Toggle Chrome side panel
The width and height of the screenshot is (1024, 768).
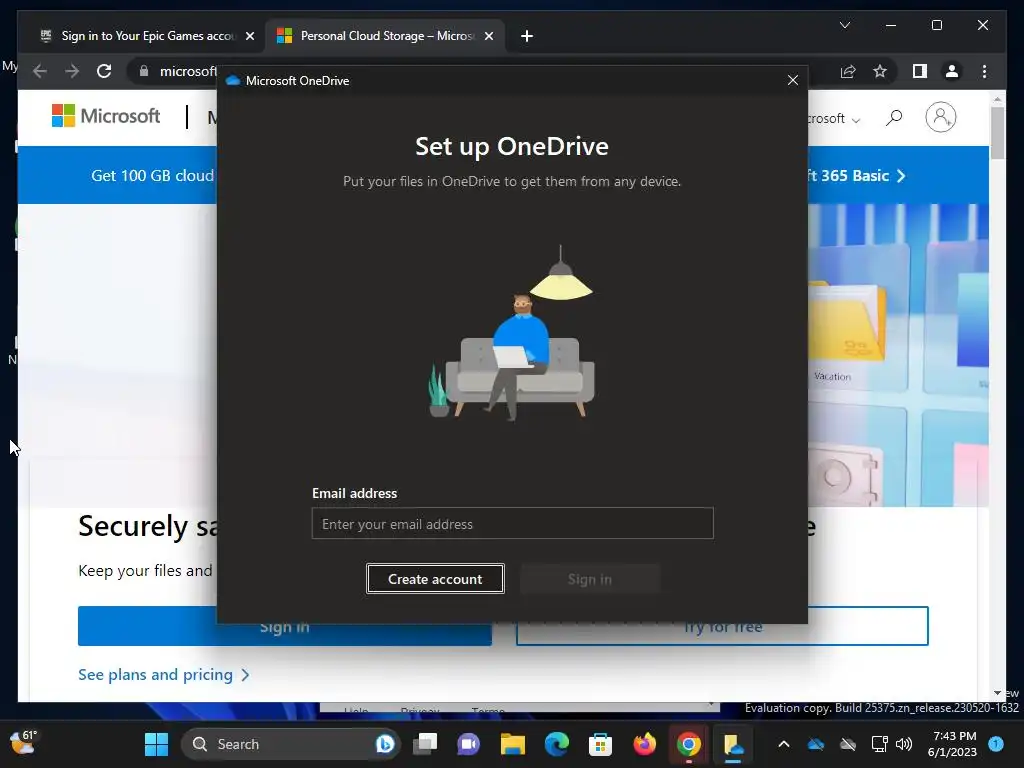point(920,71)
